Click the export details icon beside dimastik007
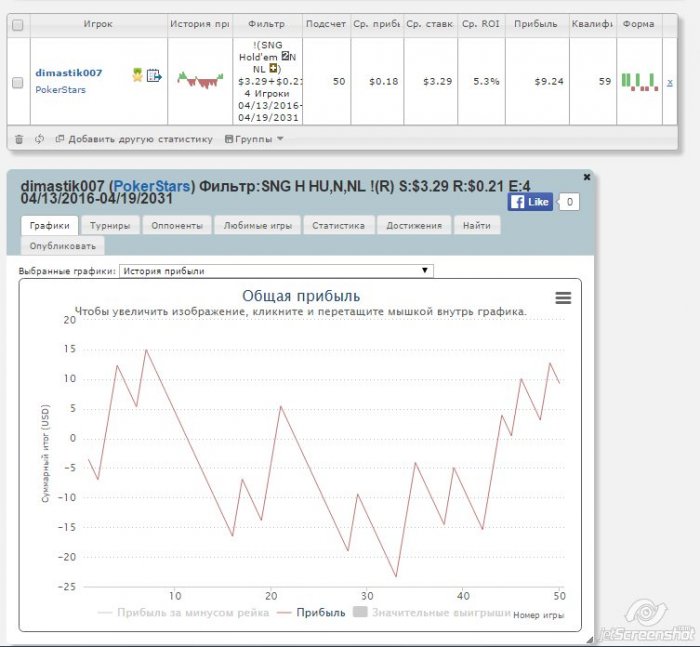The width and height of the screenshot is (700, 647). [154, 75]
